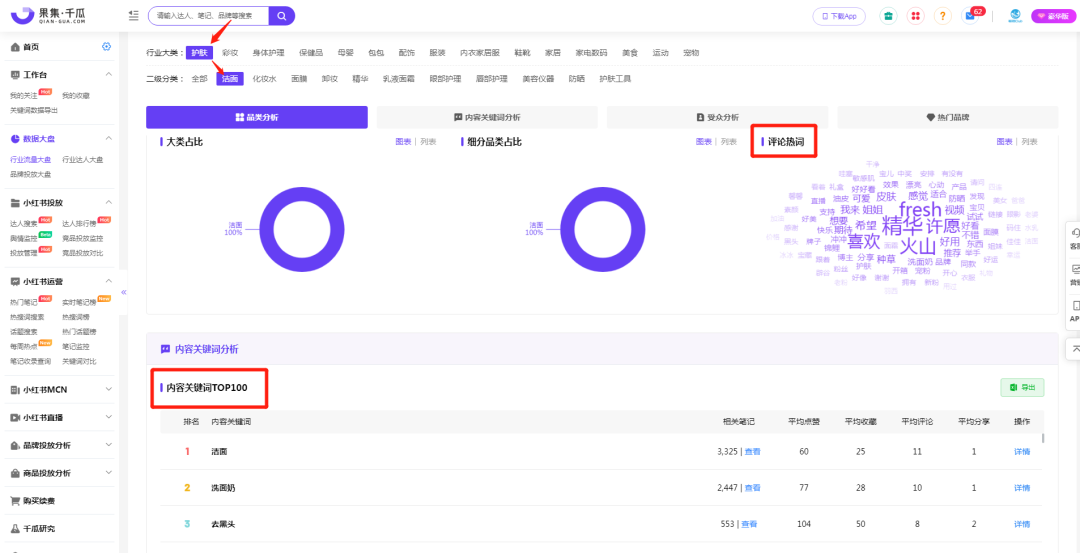Switch to the 热门品牌 tab

tap(947, 117)
